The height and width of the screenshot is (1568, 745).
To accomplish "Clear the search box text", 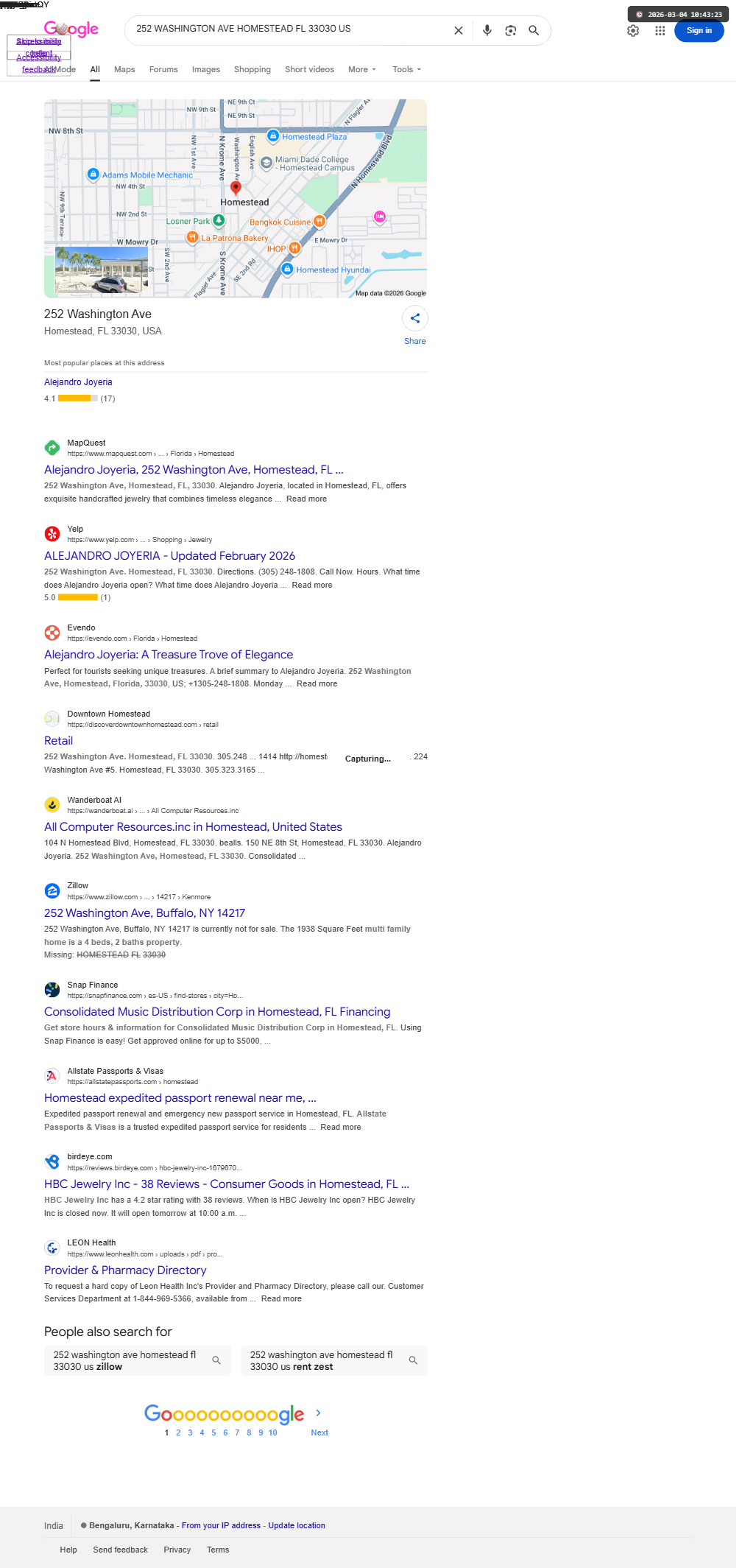I will pyautogui.click(x=458, y=31).
